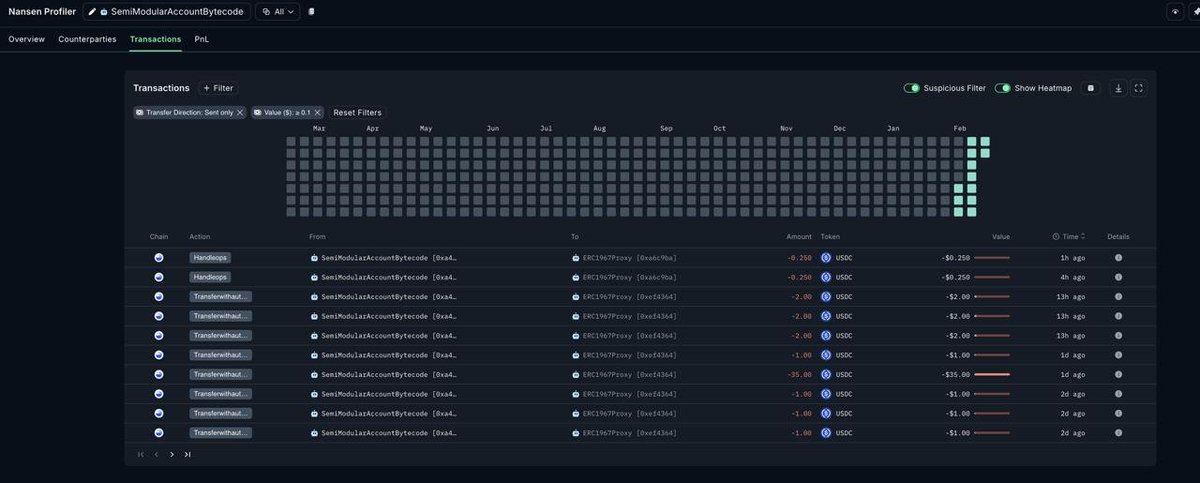Viewport: 1200px width, 483px height.
Task: Click From address in the 4h ago row
Action: point(390,277)
